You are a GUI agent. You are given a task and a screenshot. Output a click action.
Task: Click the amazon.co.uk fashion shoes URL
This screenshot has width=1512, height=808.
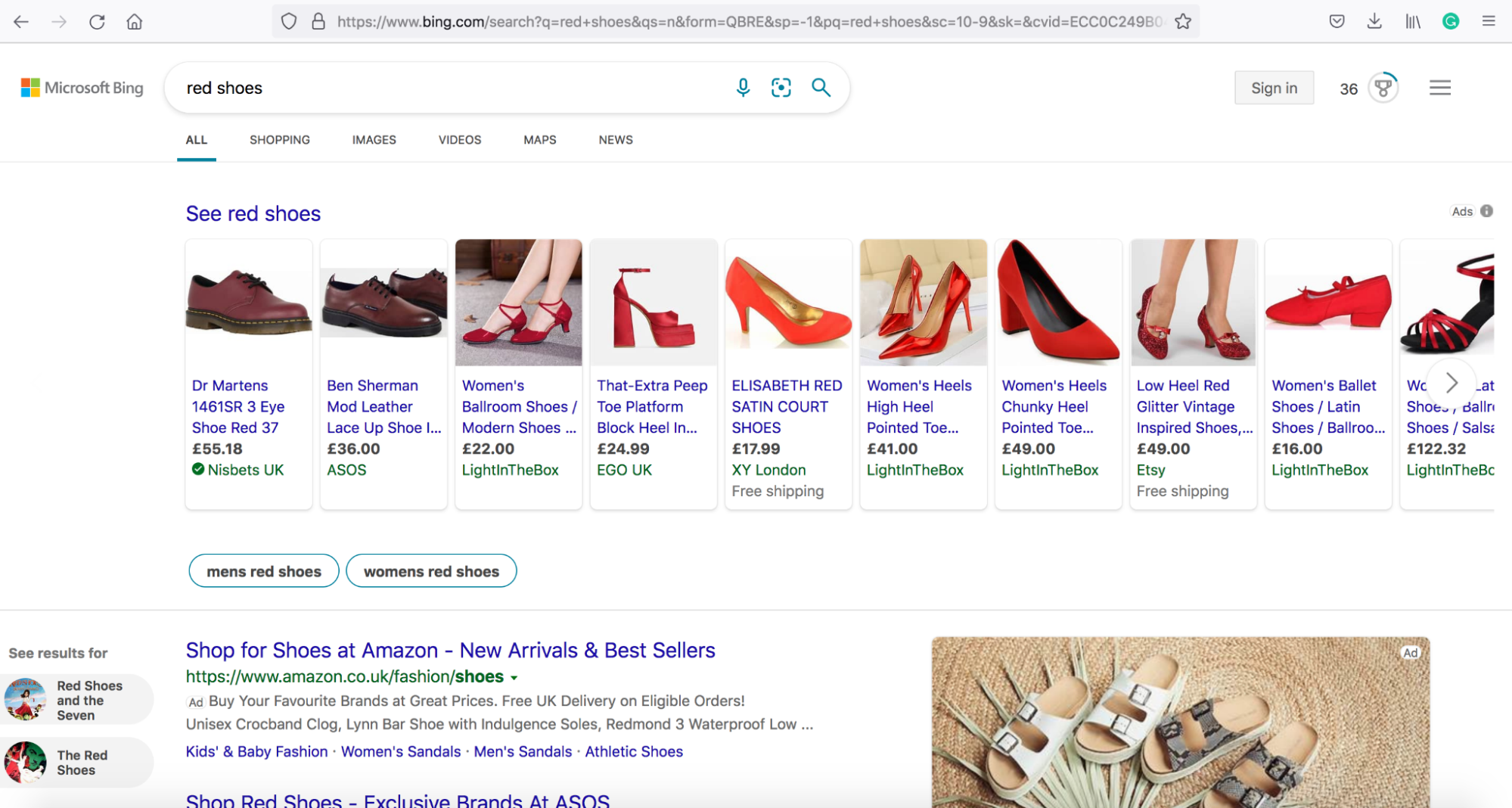345,677
